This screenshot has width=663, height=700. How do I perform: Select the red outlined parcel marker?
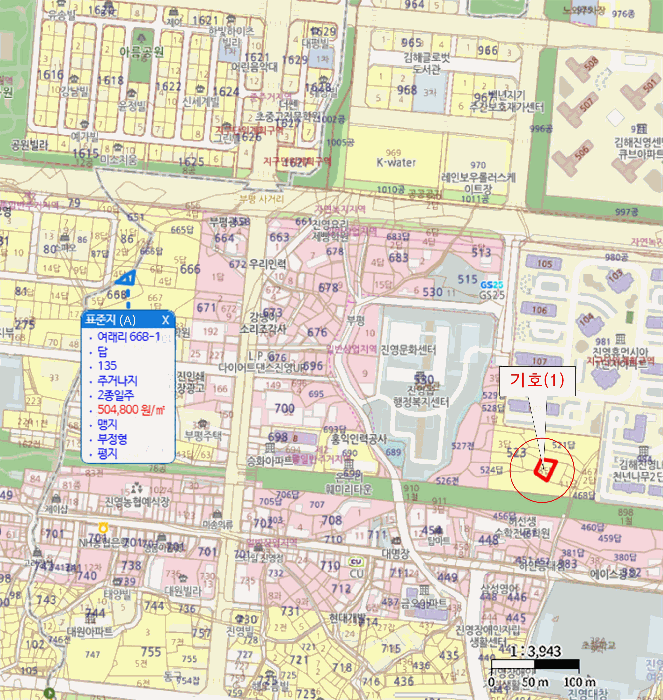tap(546, 470)
